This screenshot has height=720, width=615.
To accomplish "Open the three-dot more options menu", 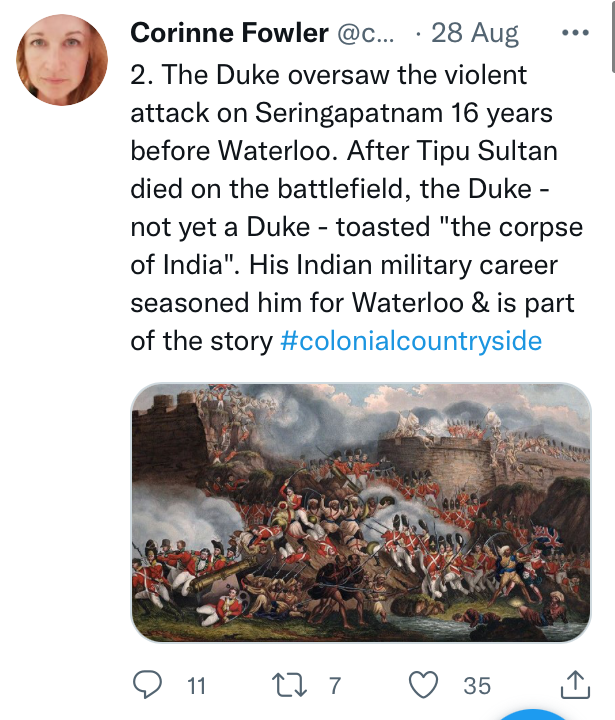I will point(576,33).
